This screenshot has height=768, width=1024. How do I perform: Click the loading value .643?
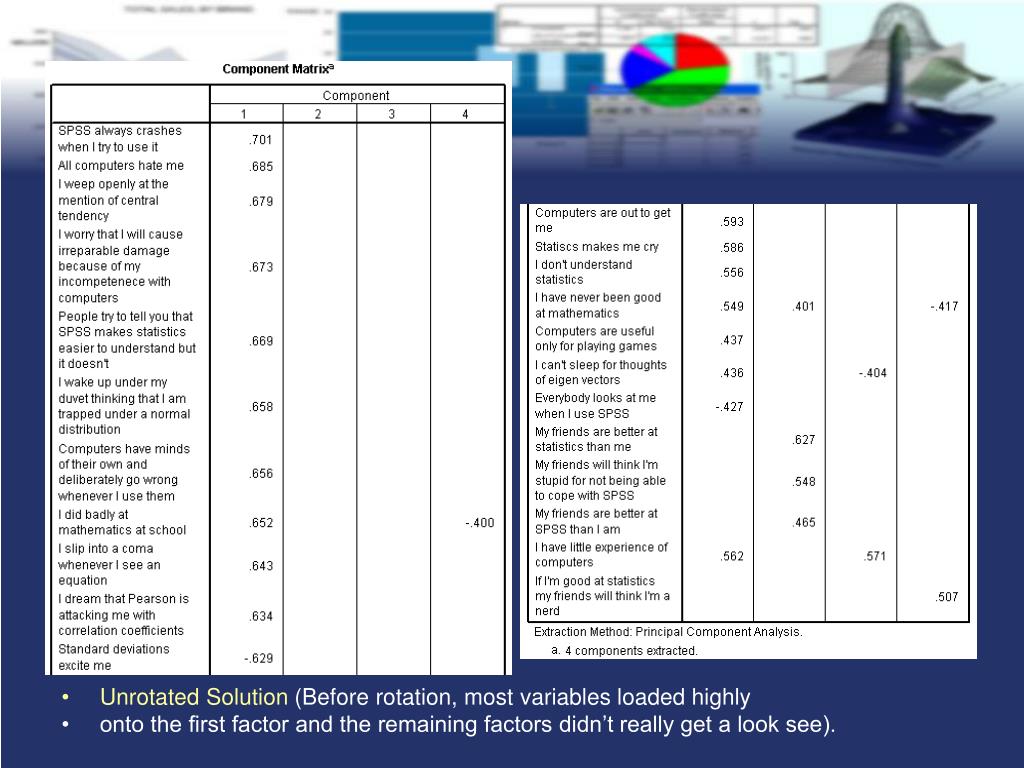click(261, 566)
